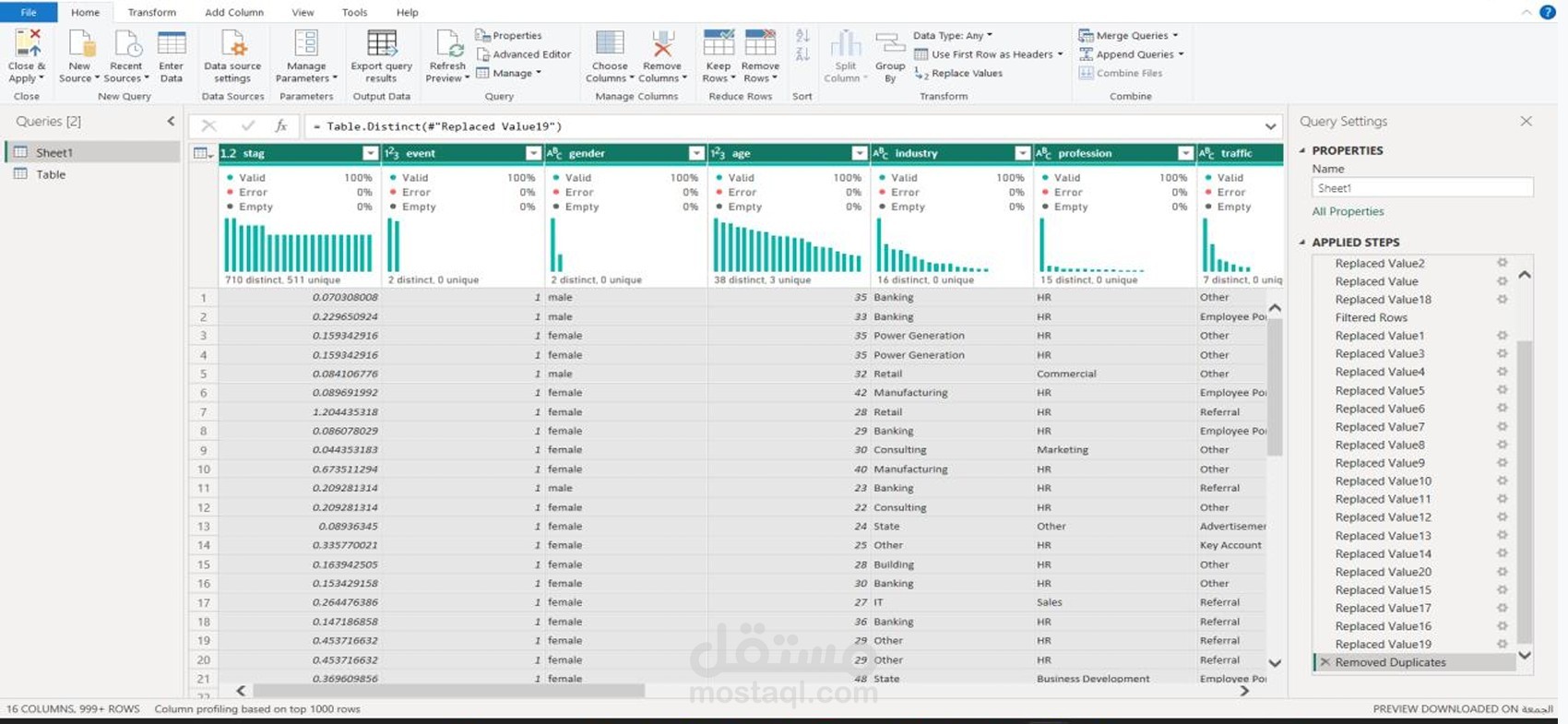Screen dimensions: 1568x724
Task: Collapse the ribbon with the caret icon
Action: tap(1526, 12)
